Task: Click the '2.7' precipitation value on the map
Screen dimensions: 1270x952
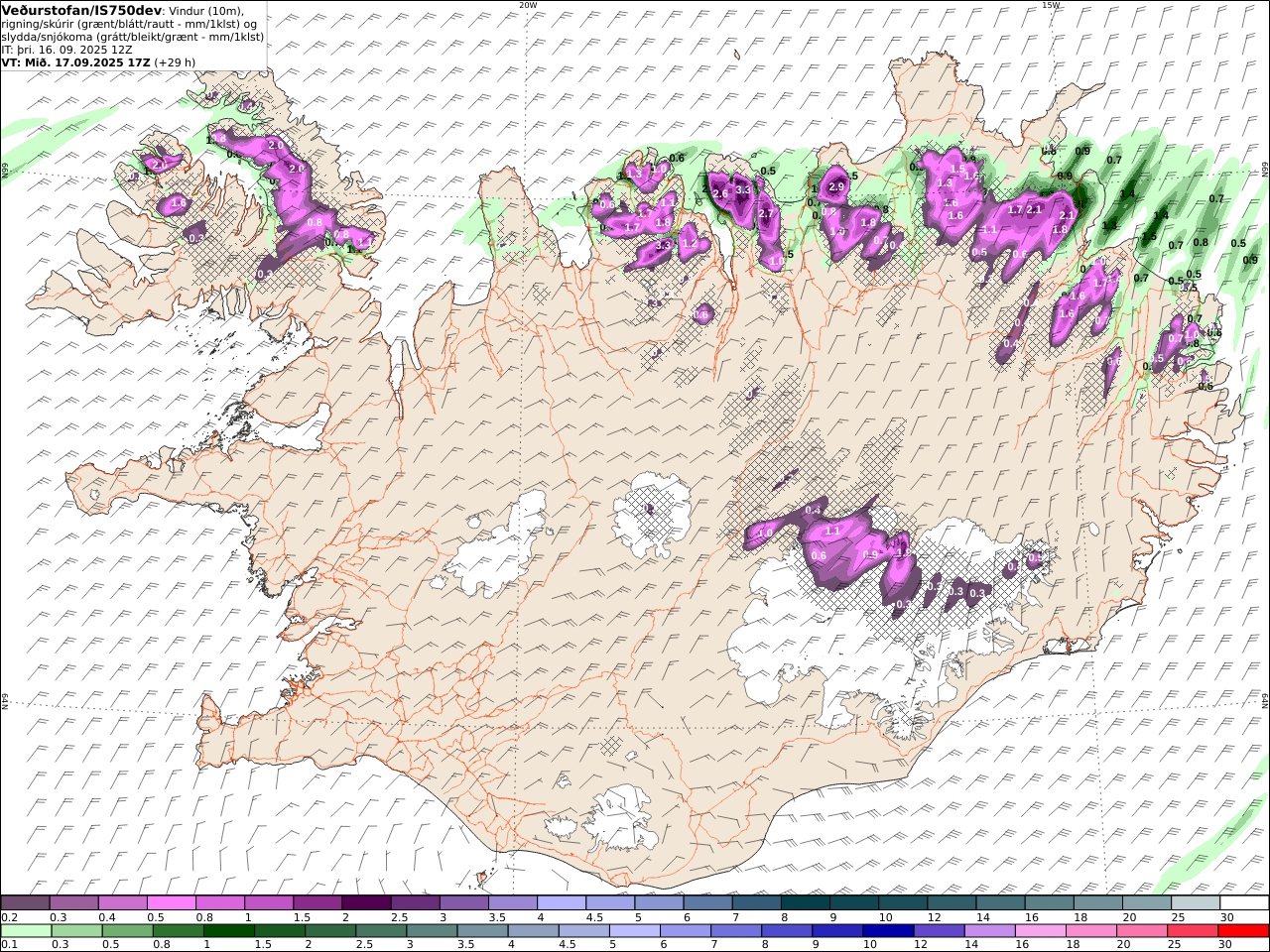Action: coord(765,213)
